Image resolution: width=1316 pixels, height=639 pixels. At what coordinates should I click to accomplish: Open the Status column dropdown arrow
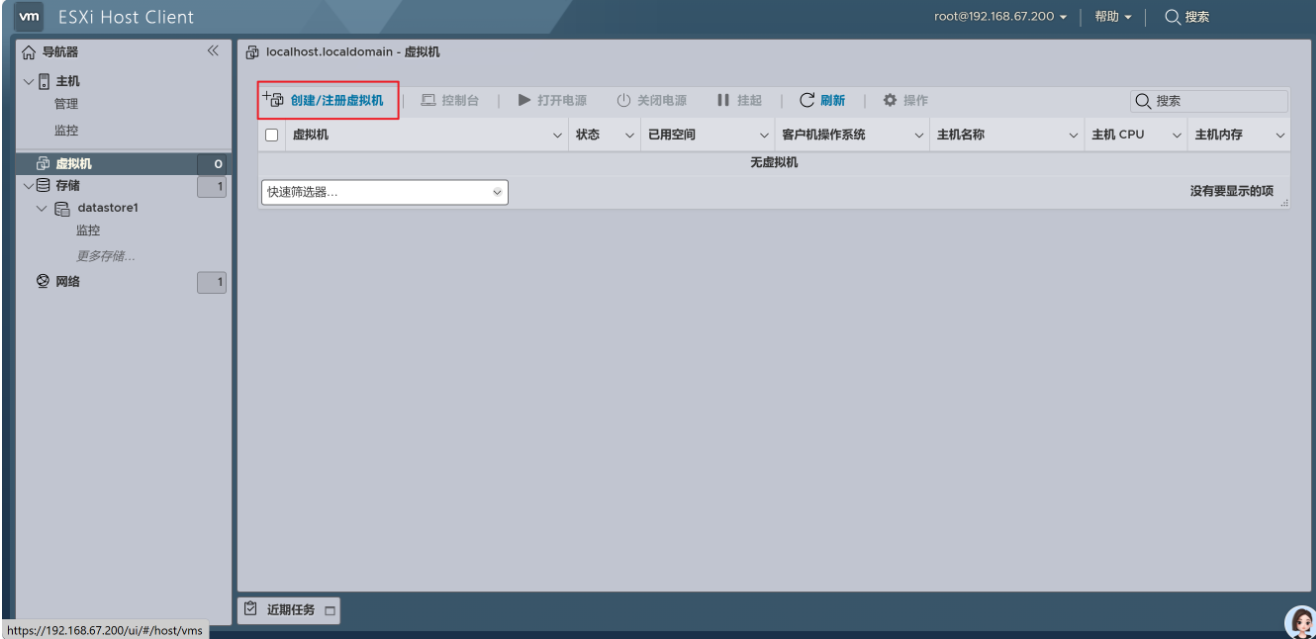[x=630, y=135]
